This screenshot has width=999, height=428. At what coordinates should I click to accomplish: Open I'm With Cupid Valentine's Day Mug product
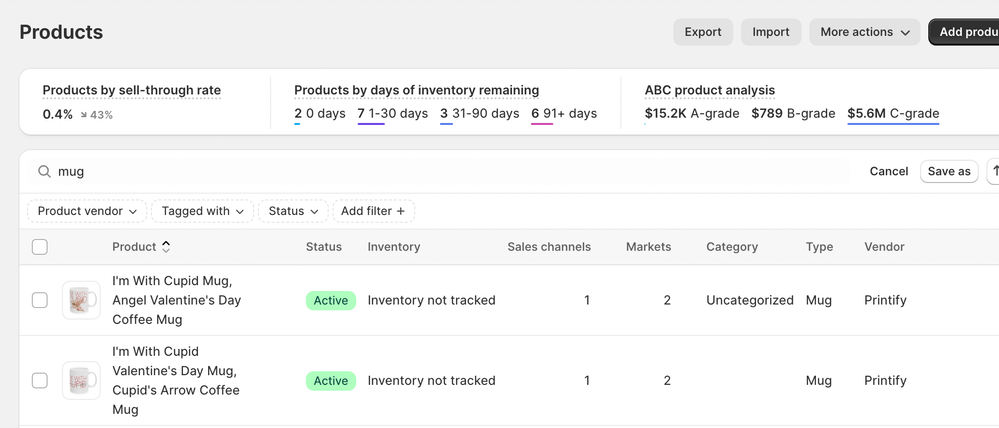point(176,380)
